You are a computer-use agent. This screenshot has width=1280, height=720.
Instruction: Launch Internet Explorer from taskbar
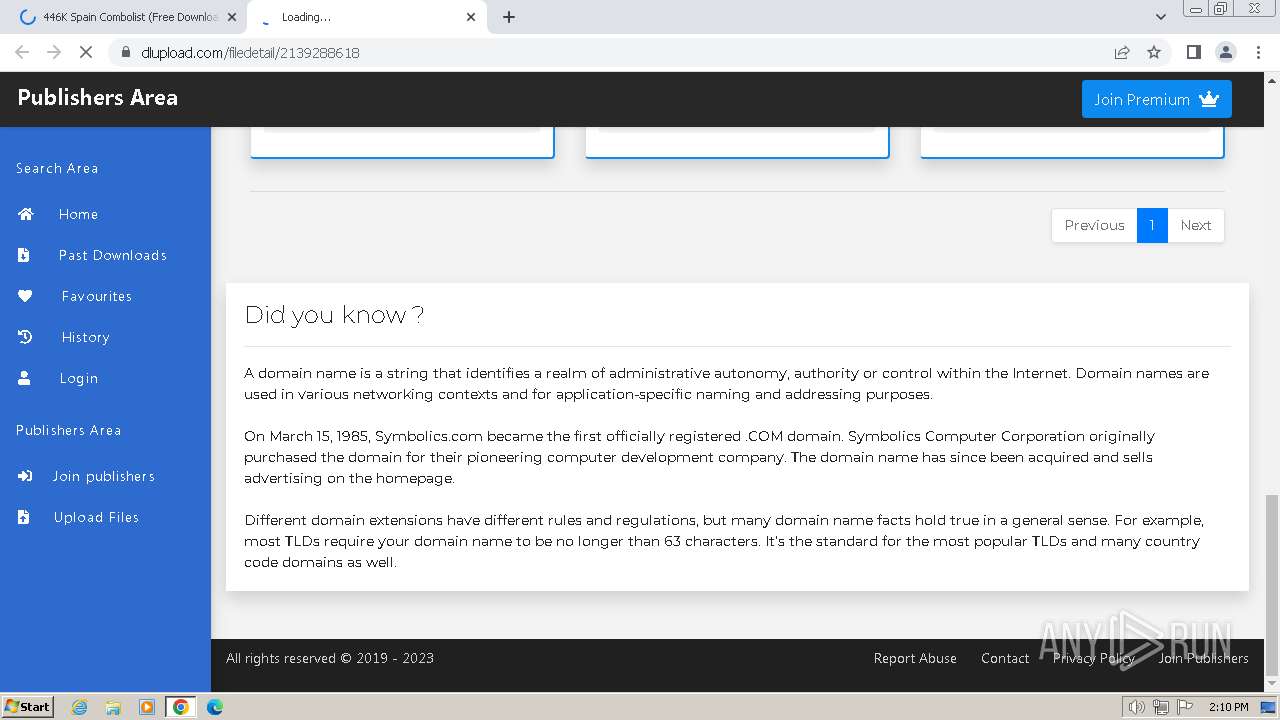(79, 707)
